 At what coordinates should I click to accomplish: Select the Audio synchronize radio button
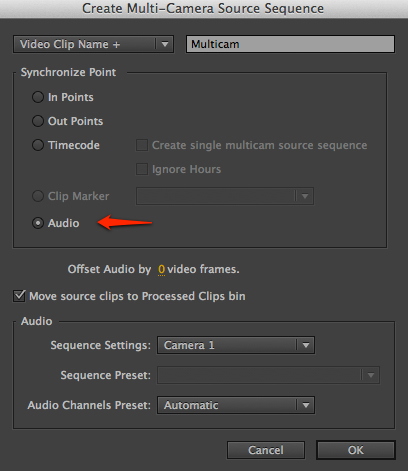38,223
